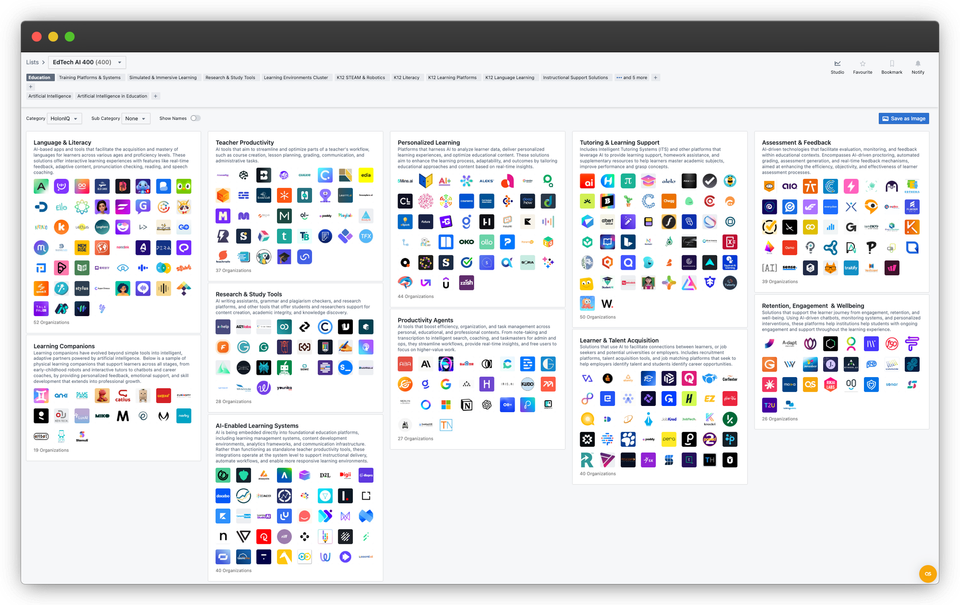960x605 pixels.
Task: Toggle the Show Names switch
Action: click(x=196, y=117)
